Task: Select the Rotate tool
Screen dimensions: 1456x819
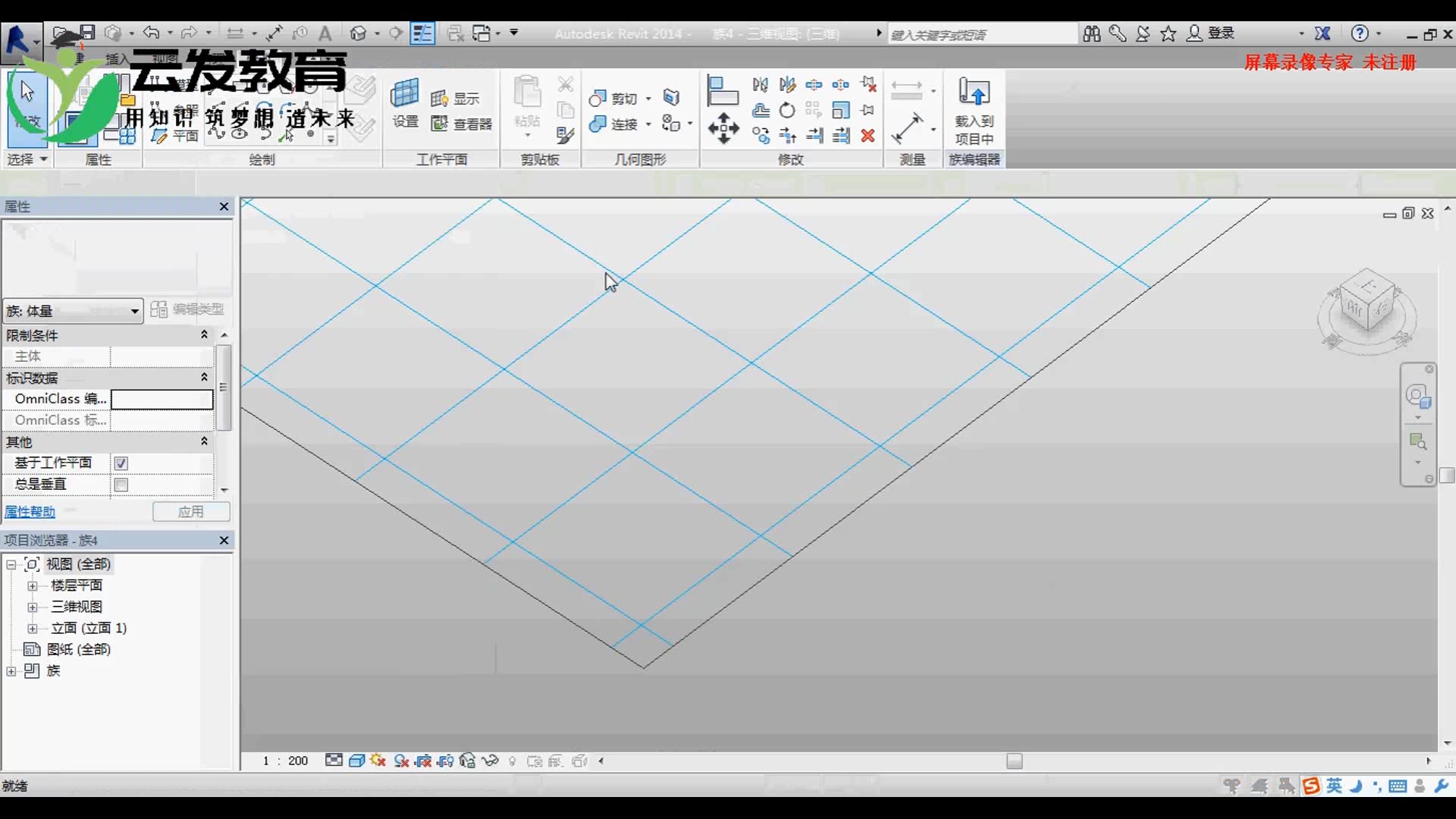Action: tap(787, 111)
